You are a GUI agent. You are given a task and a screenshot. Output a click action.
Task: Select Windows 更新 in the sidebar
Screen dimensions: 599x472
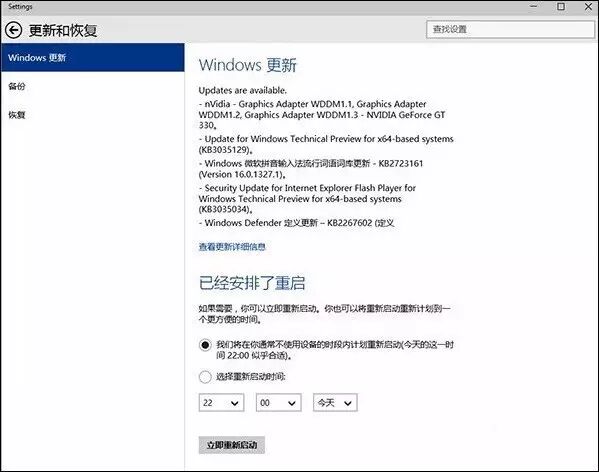[92, 58]
